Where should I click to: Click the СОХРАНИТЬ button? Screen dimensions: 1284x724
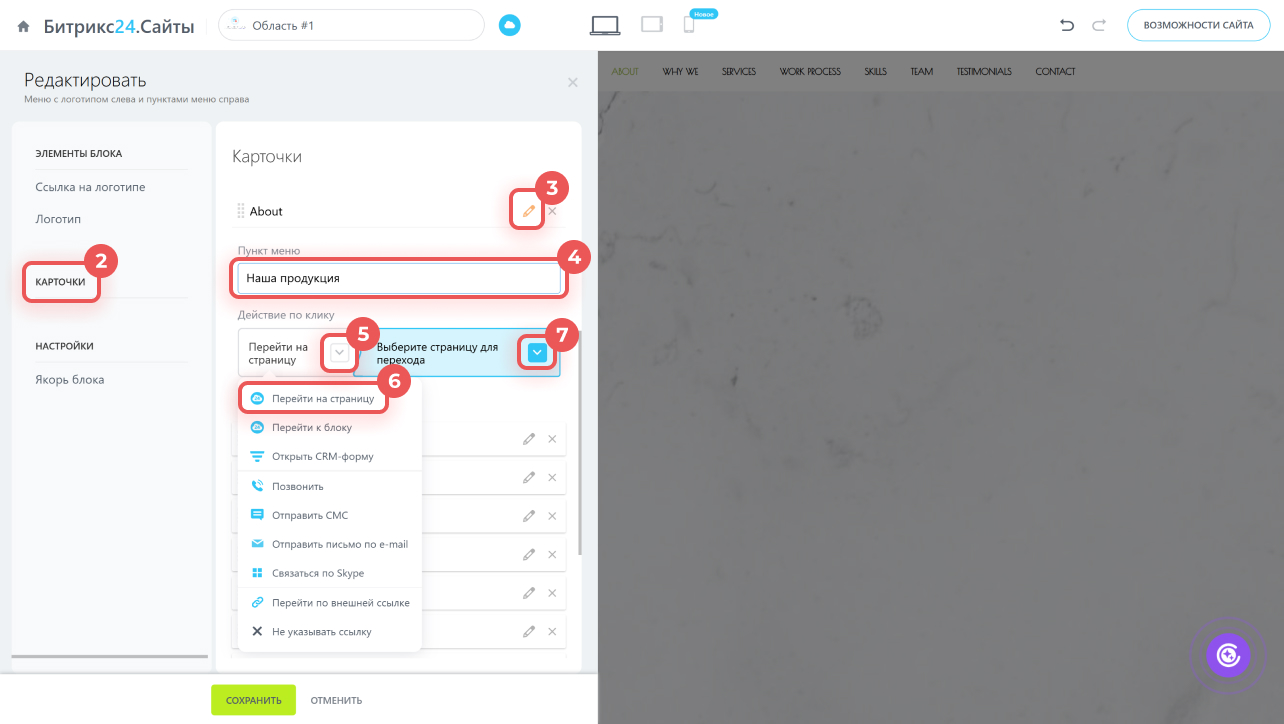tap(253, 700)
